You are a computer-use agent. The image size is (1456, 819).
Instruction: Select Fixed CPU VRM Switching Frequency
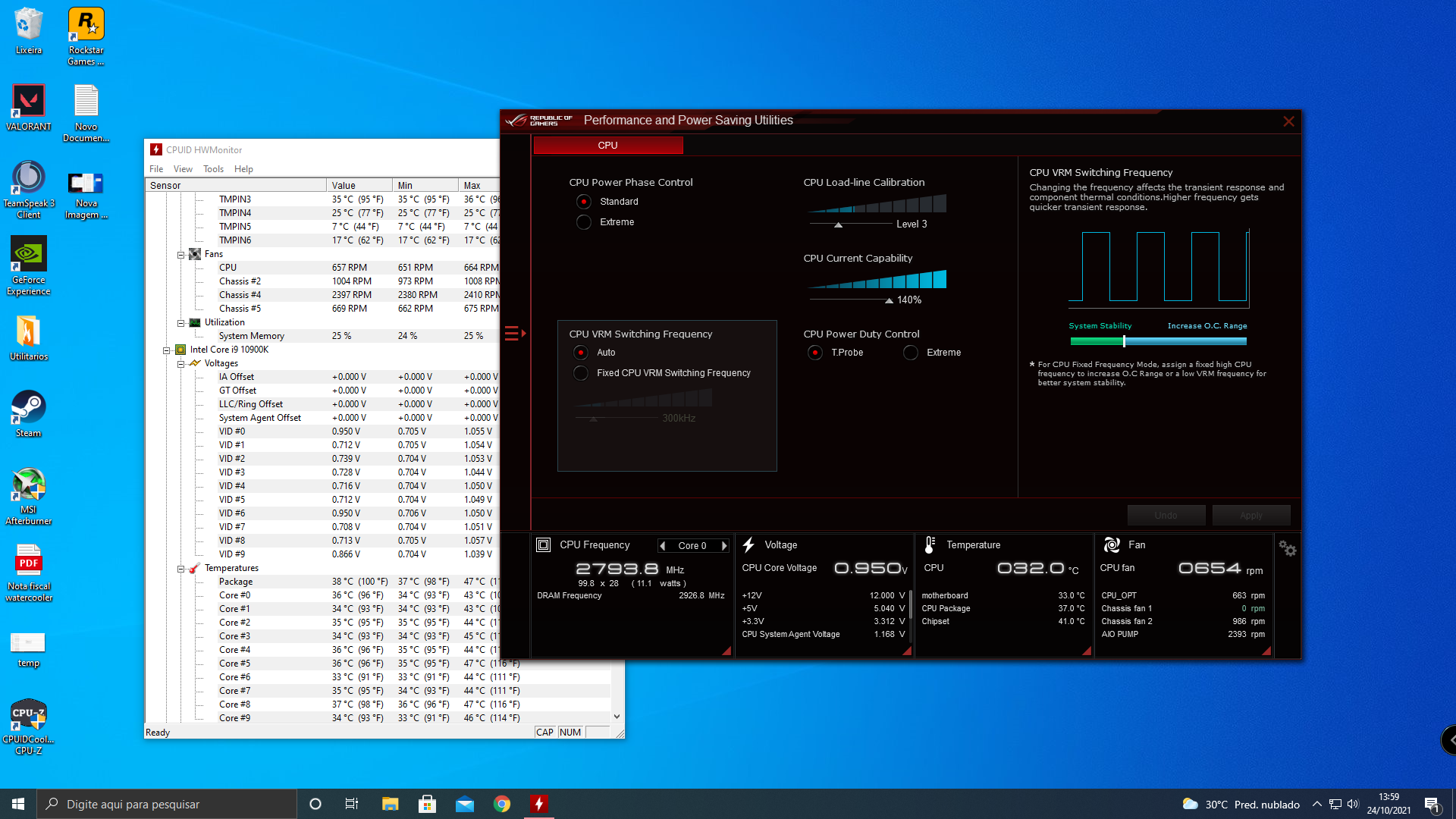(x=581, y=373)
